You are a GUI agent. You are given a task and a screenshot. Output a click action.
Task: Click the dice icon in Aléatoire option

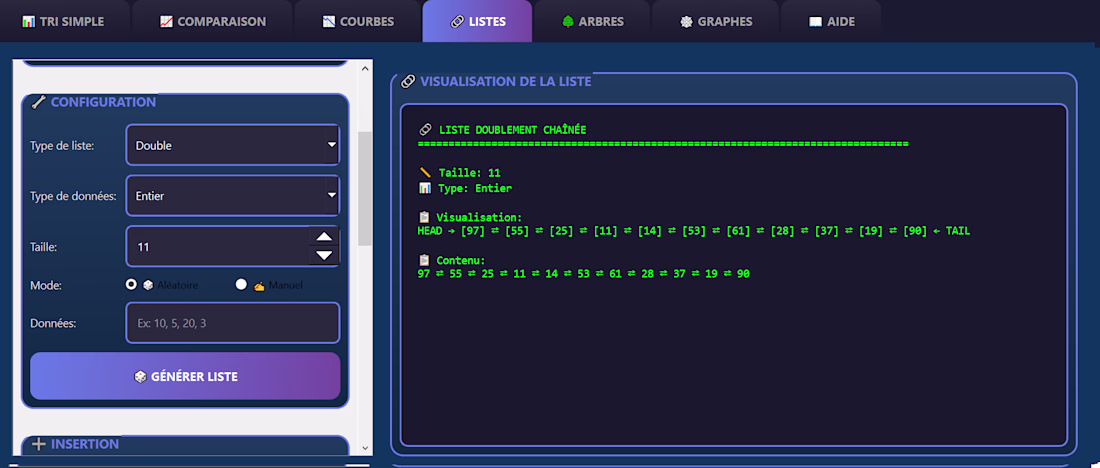click(148, 286)
